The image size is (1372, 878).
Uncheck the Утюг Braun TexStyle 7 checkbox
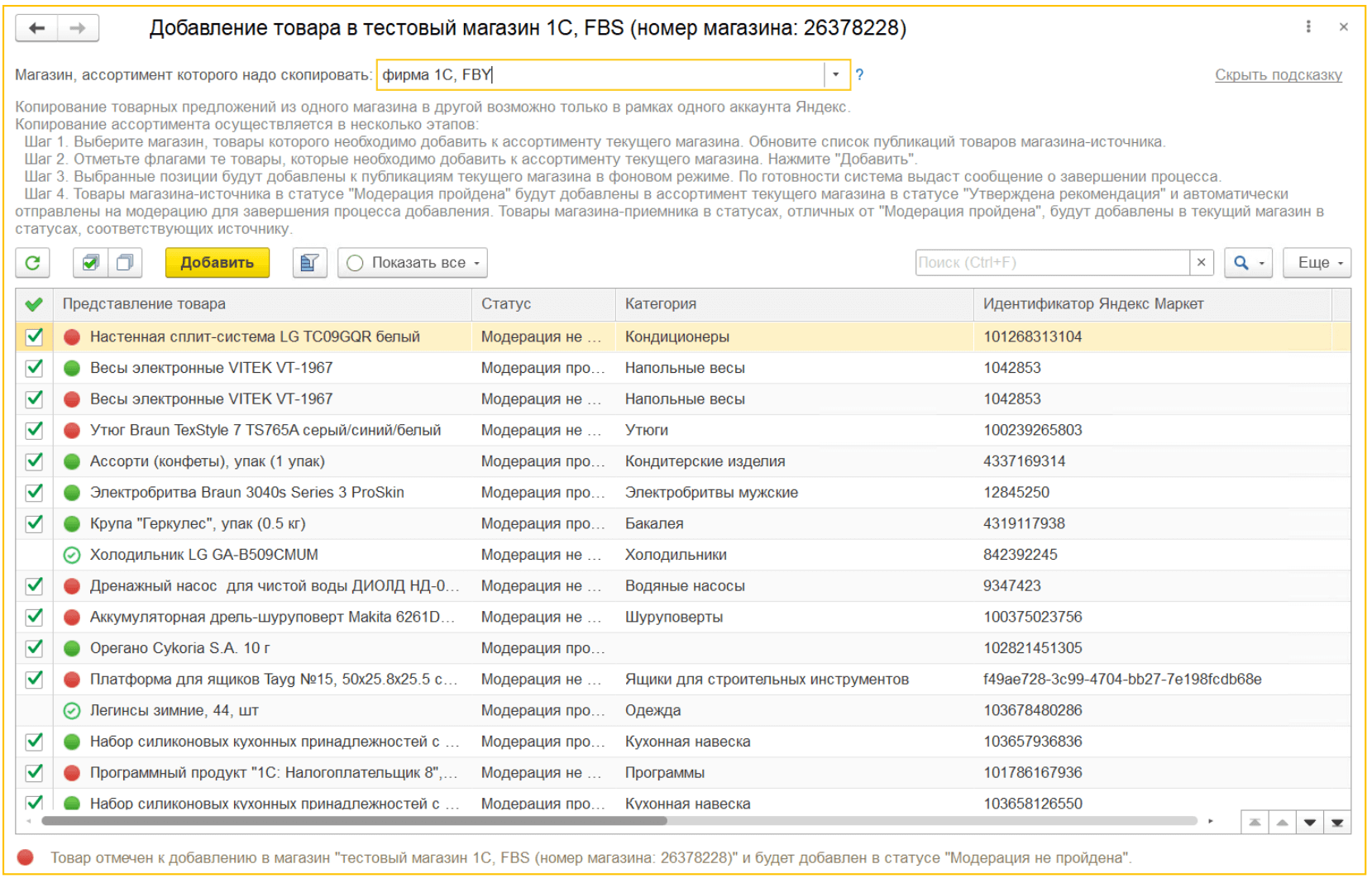coord(34,431)
